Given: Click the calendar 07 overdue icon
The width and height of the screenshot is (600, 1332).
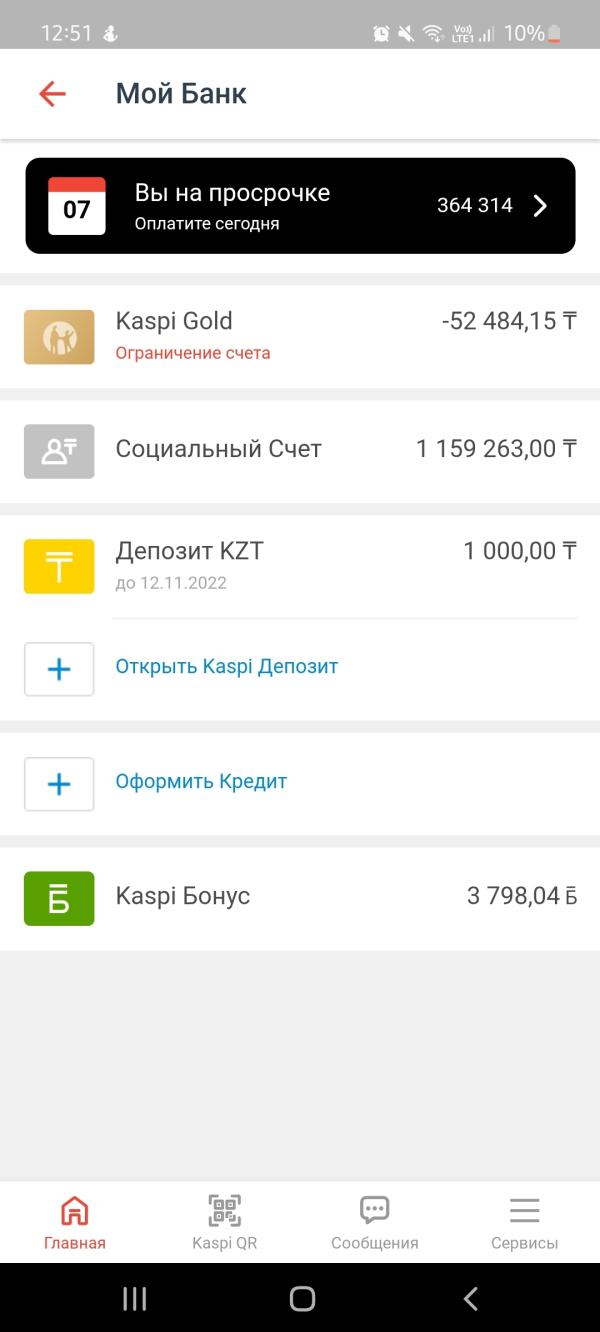Looking at the screenshot, I should (x=77, y=206).
